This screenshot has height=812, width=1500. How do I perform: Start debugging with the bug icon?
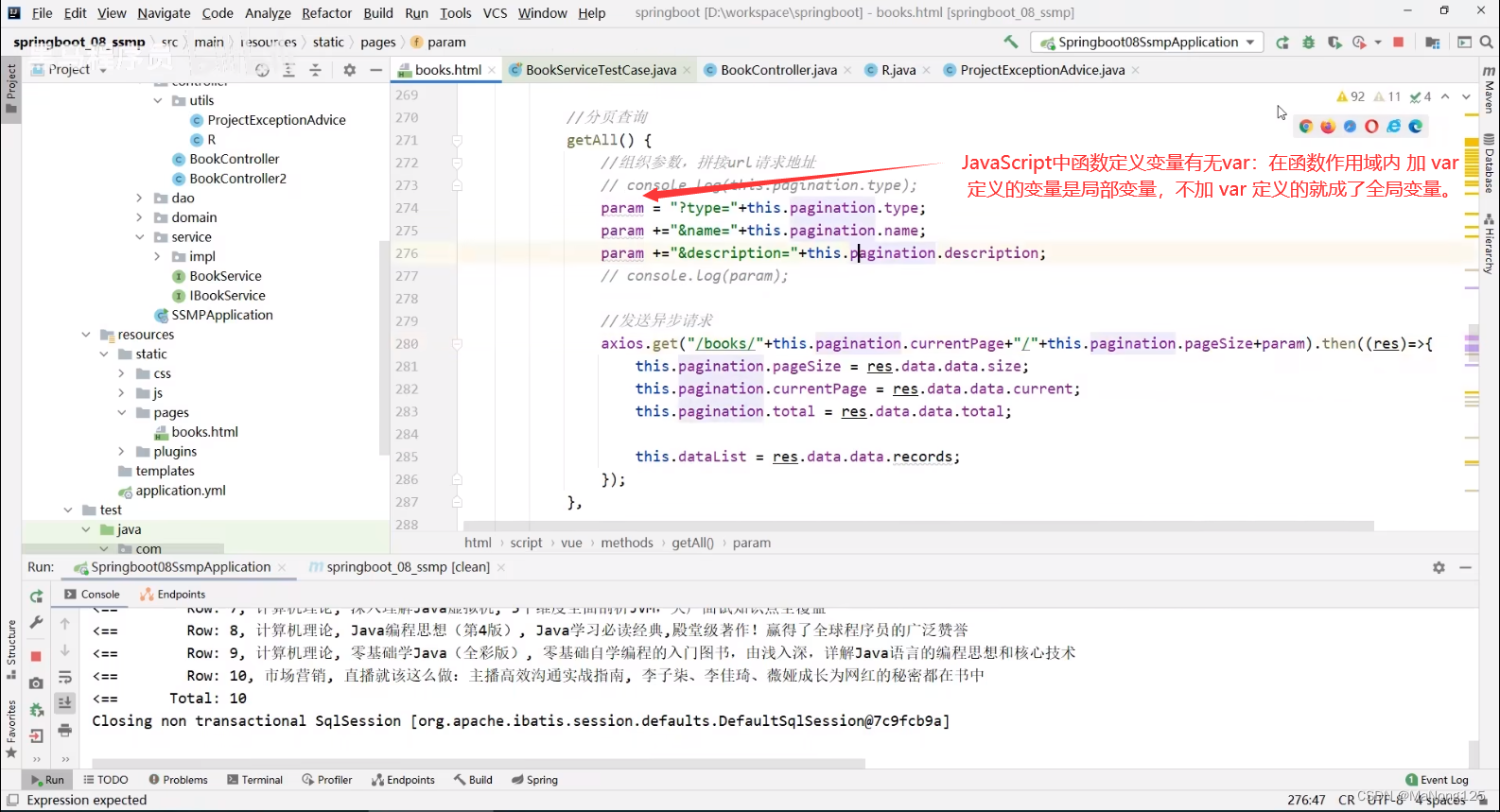tap(1309, 43)
